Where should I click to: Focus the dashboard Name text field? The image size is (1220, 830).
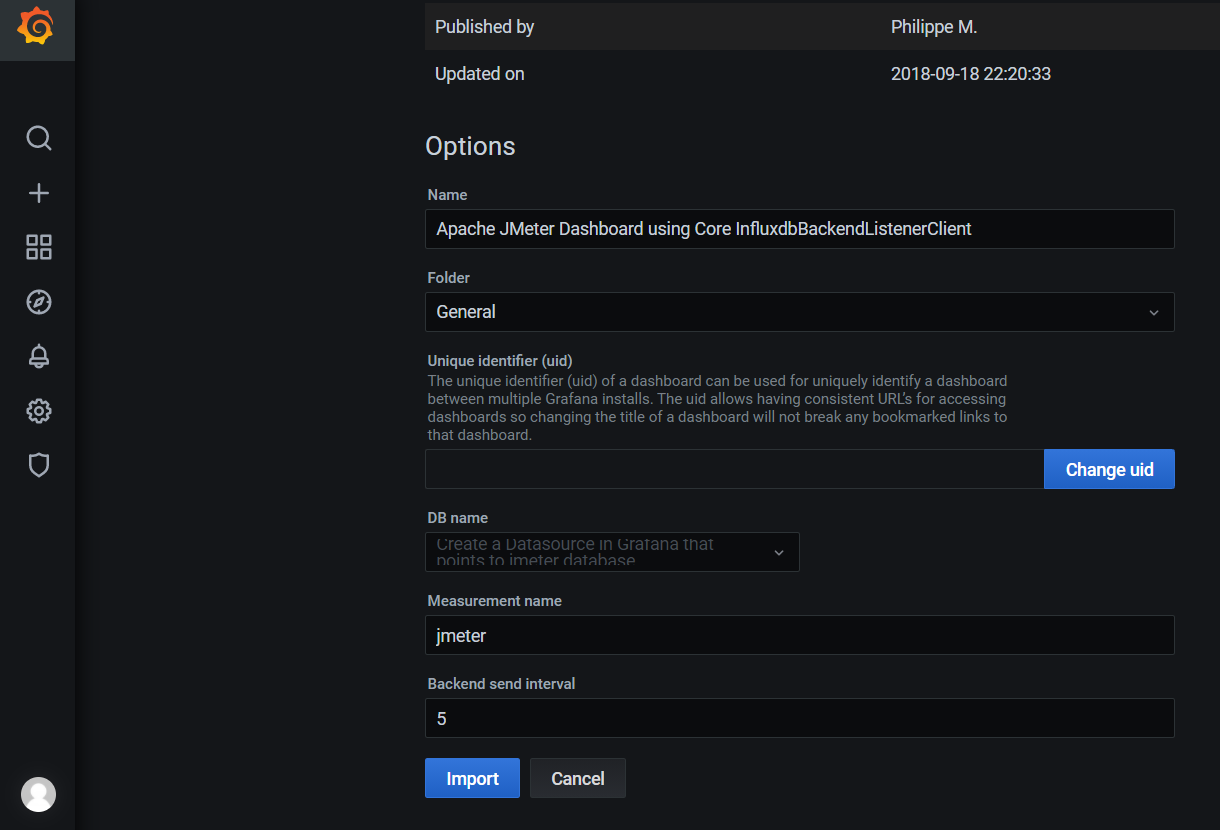click(799, 229)
